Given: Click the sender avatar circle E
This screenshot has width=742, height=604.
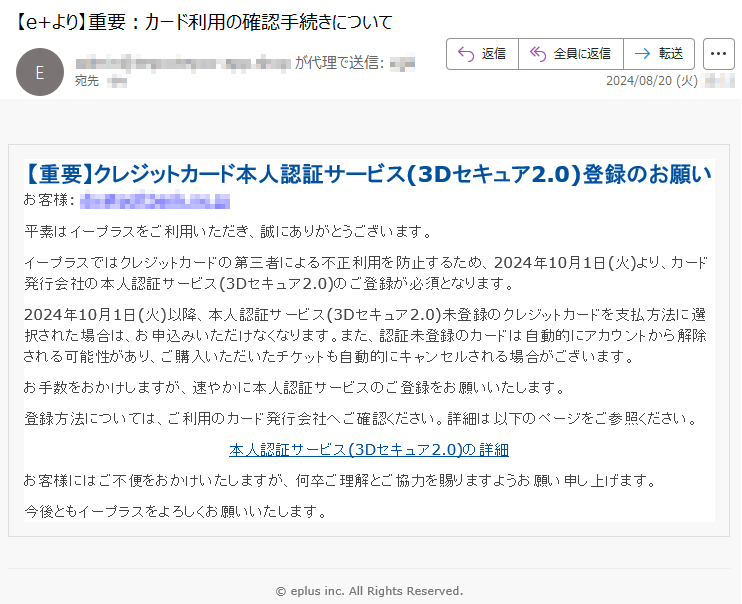Looking at the screenshot, I should (40, 72).
